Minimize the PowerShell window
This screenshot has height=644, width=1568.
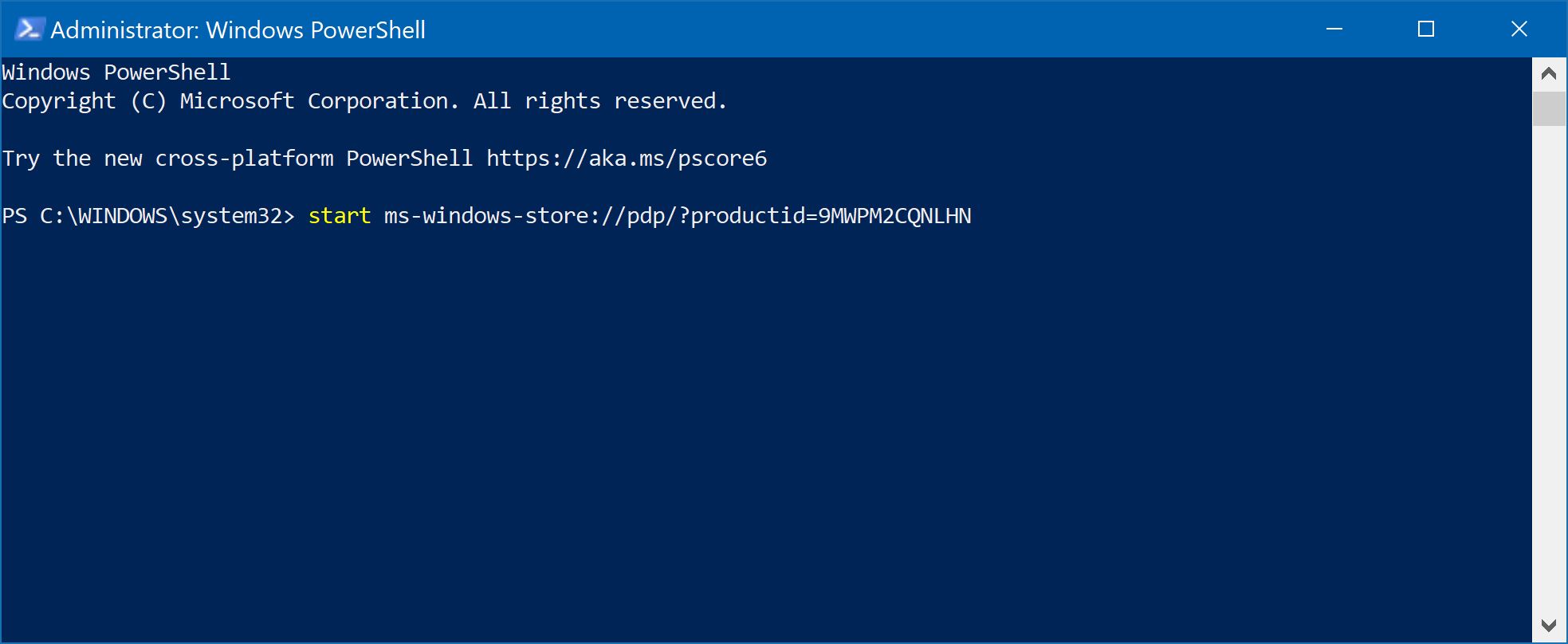pos(1334,29)
